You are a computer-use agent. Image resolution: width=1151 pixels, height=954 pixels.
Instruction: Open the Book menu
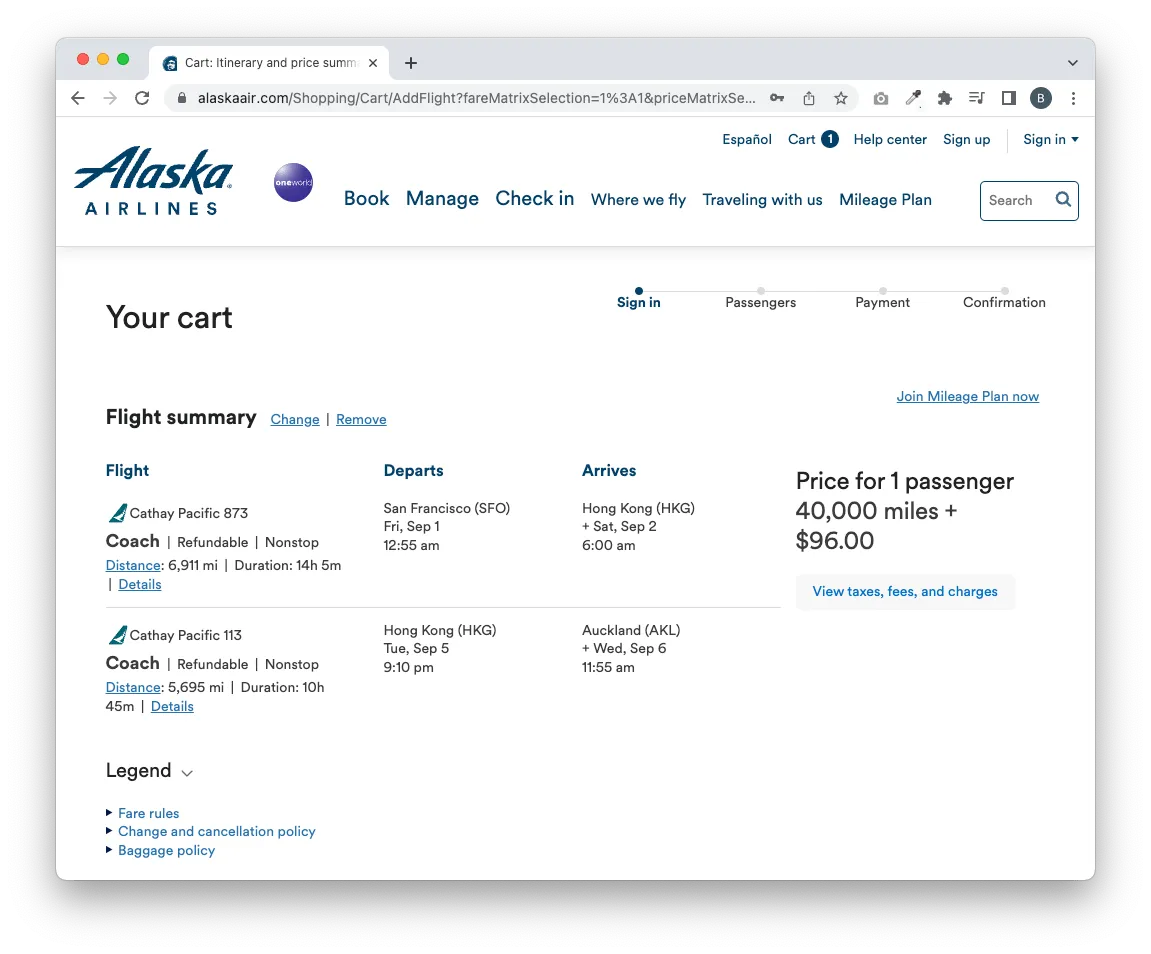(366, 199)
